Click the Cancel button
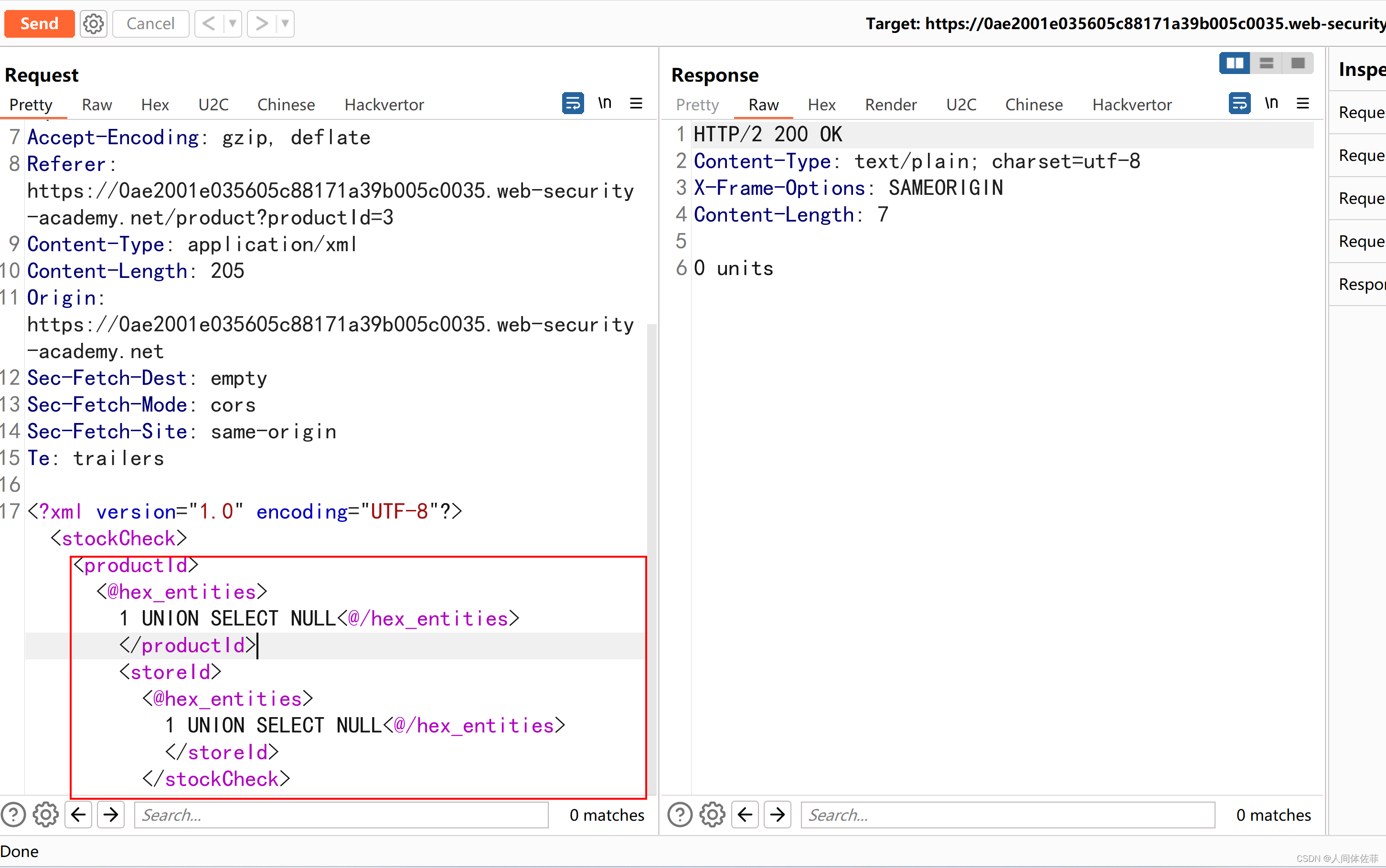The width and height of the screenshot is (1386, 868). [x=150, y=23]
